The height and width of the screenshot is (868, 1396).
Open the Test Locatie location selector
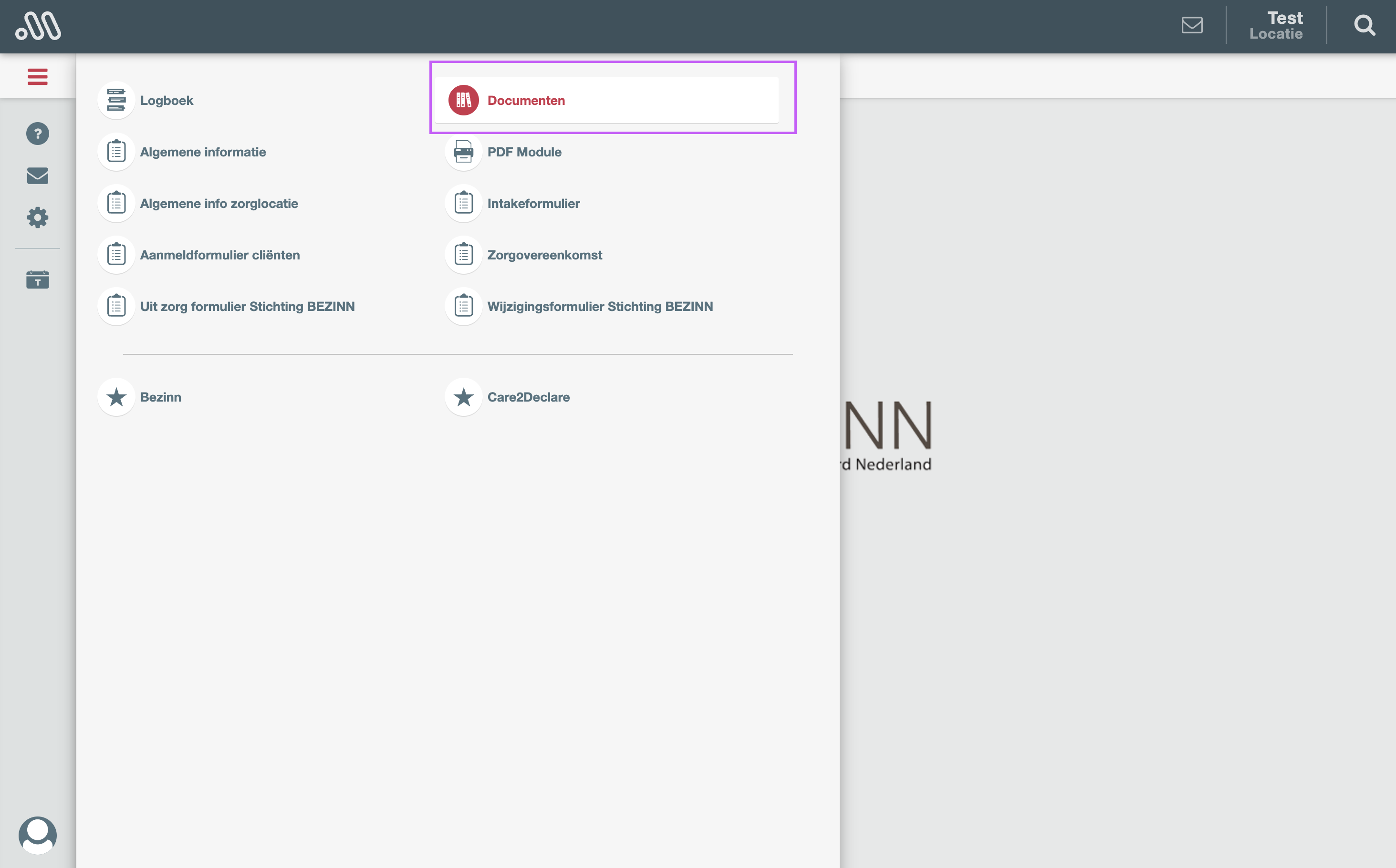[1275, 26]
